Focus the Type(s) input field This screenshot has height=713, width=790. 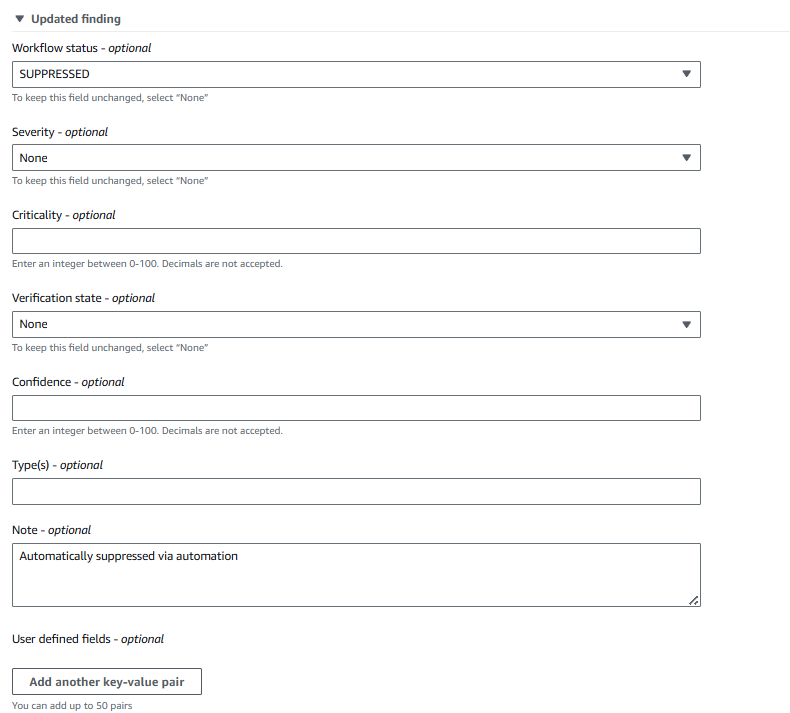(x=356, y=491)
